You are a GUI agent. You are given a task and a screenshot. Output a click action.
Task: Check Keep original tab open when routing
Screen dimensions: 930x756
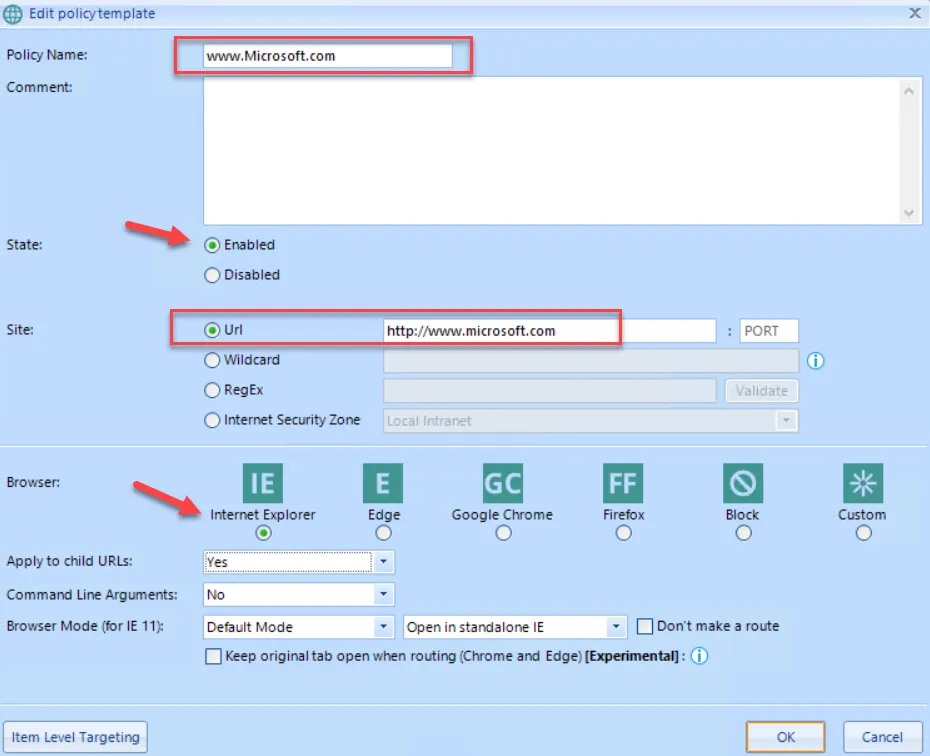click(x=213, y=656)
